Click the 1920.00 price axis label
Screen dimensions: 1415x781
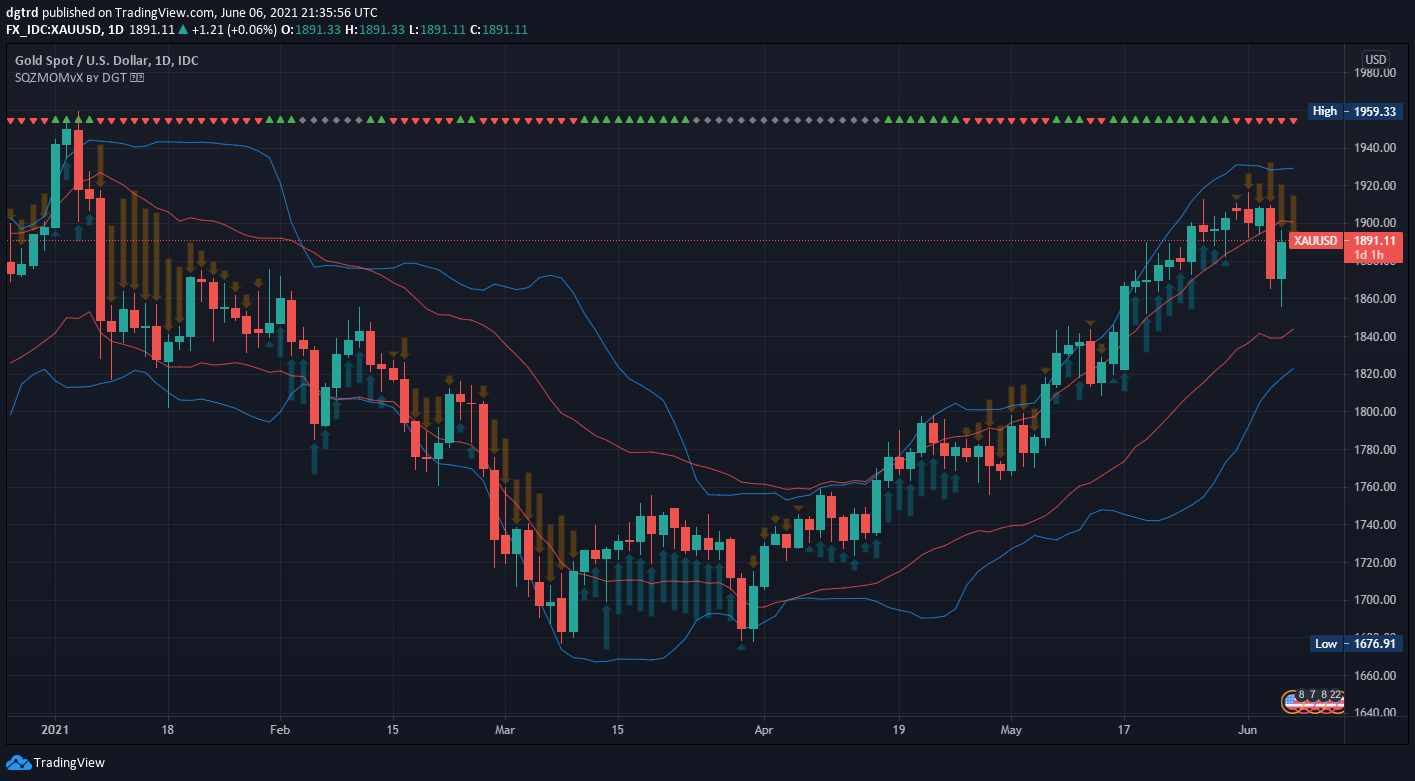(1376, 186)
